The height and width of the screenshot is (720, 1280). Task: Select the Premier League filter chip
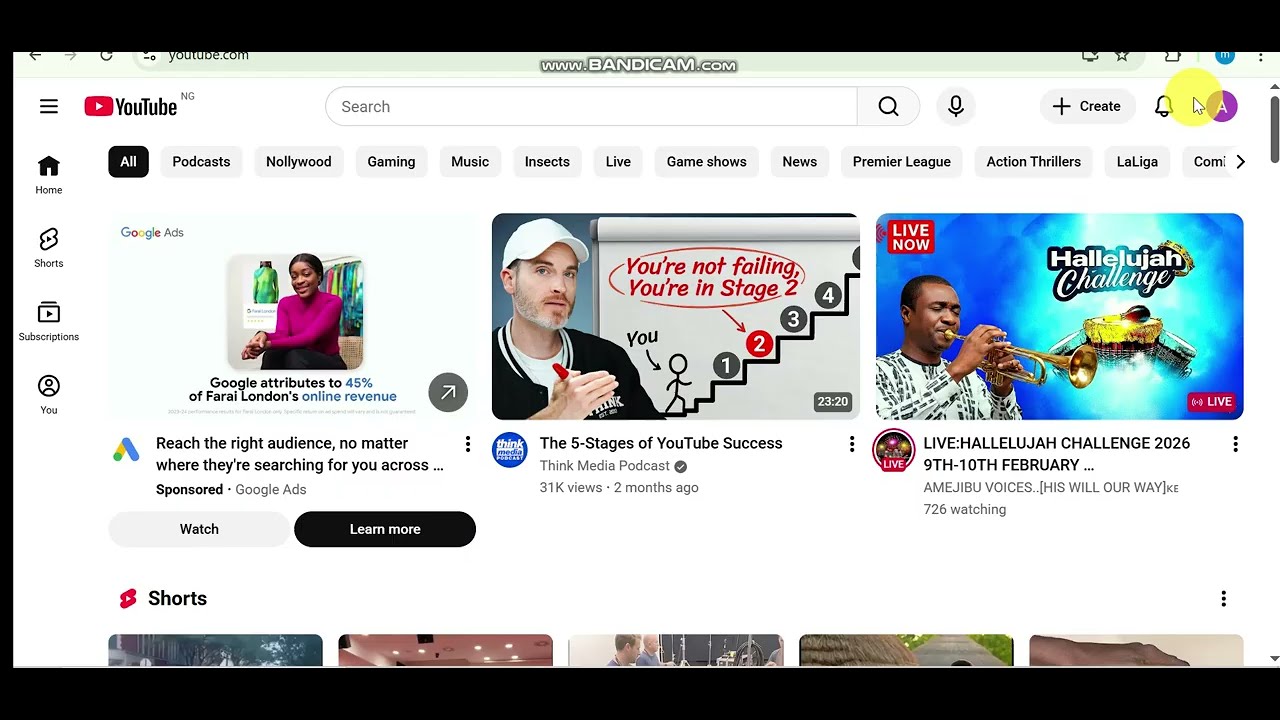point(902,162)
